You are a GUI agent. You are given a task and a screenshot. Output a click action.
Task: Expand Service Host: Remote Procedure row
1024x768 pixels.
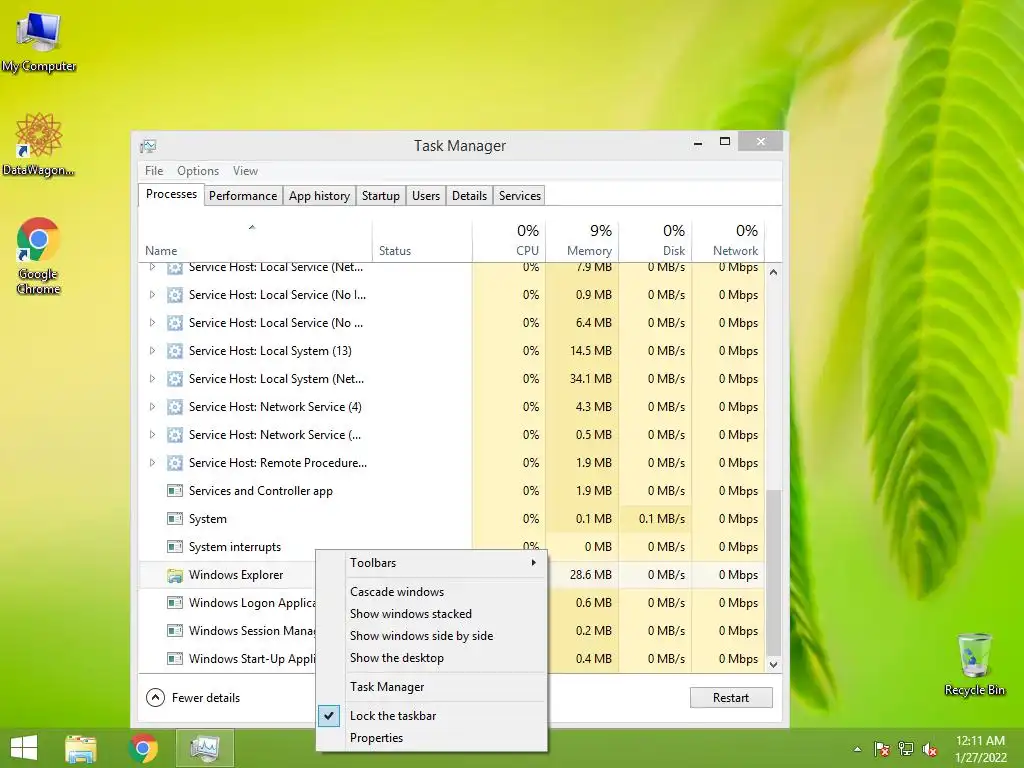(x=152, y=463)
